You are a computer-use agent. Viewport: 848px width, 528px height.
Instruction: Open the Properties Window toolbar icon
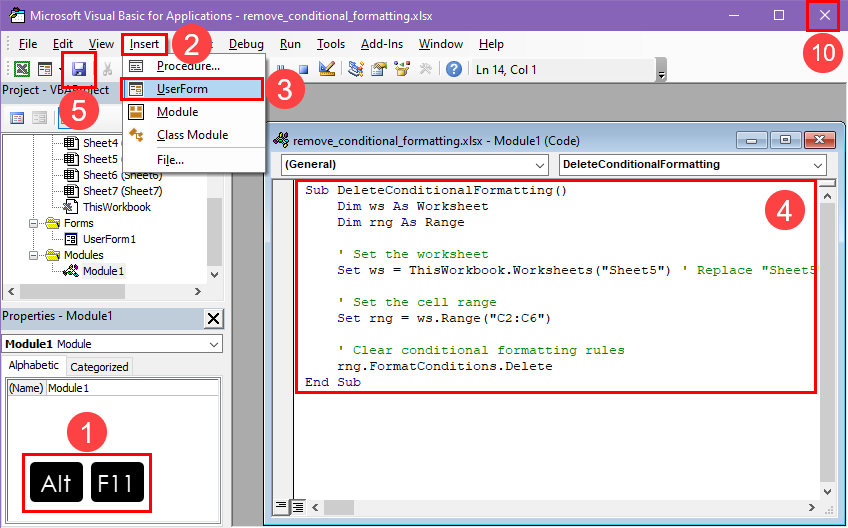[379, 69]
